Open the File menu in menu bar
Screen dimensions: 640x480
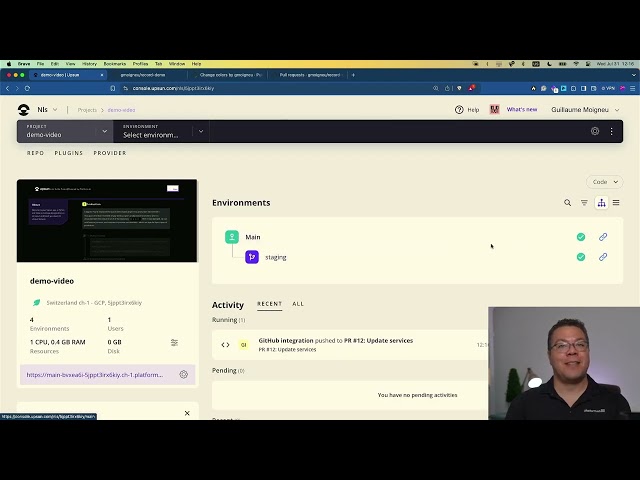coord(40,64)
